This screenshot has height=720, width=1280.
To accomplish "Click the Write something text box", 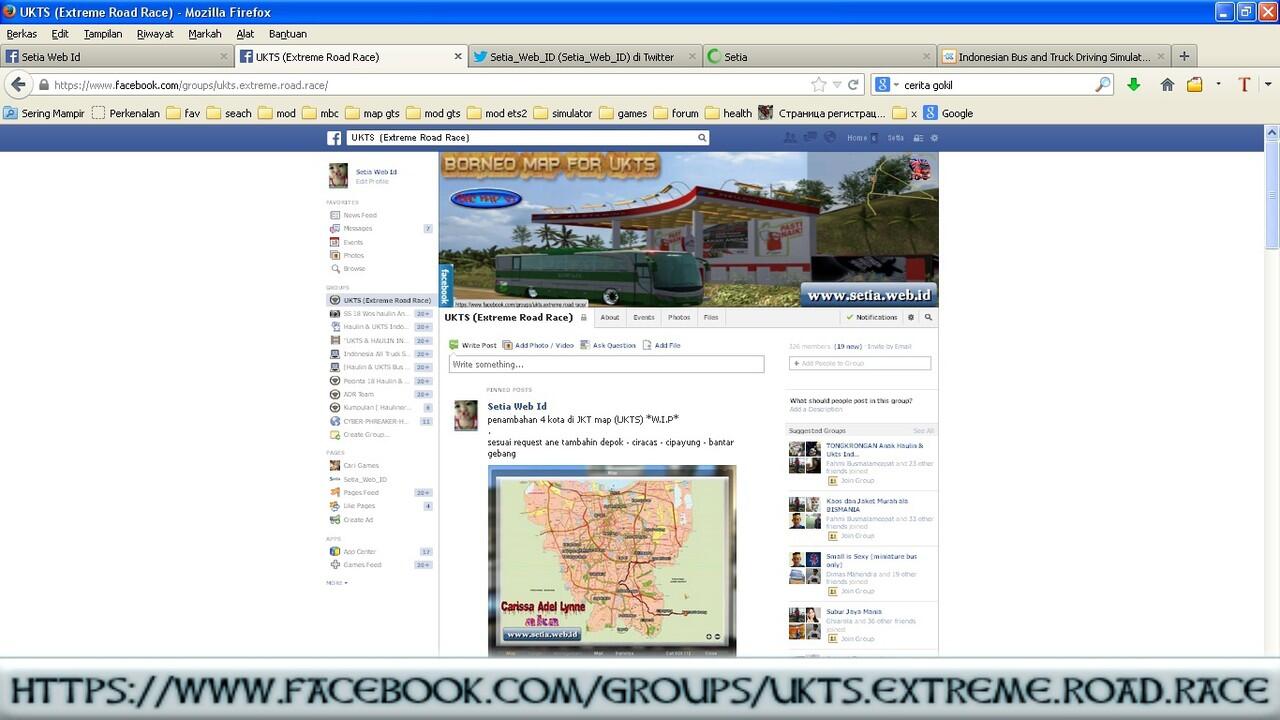I will click(606, 364).
